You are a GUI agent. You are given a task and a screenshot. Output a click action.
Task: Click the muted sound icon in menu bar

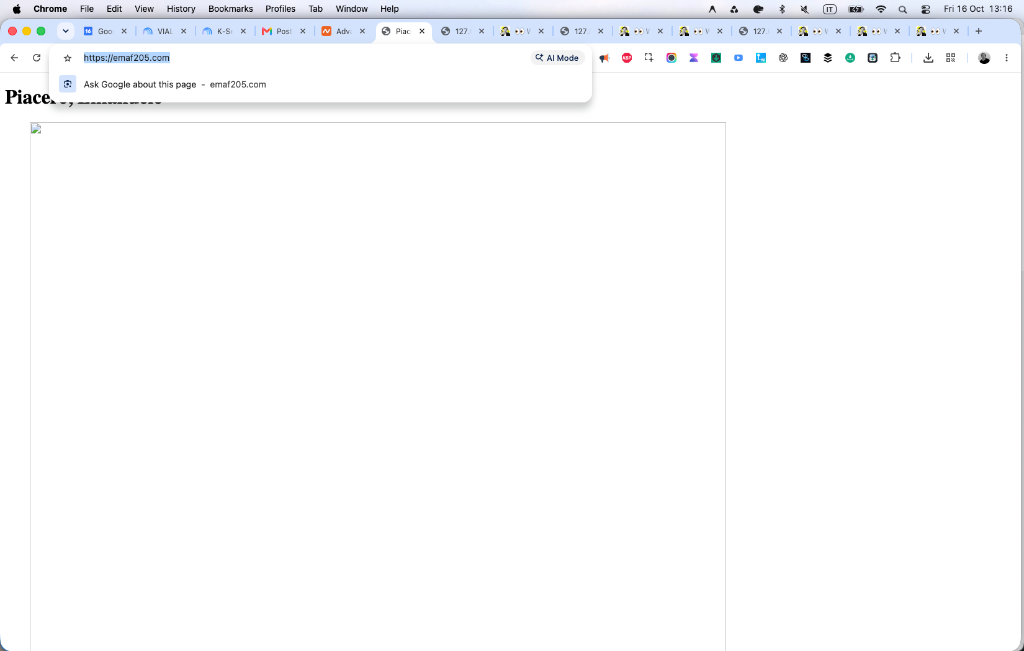(805, 9)
